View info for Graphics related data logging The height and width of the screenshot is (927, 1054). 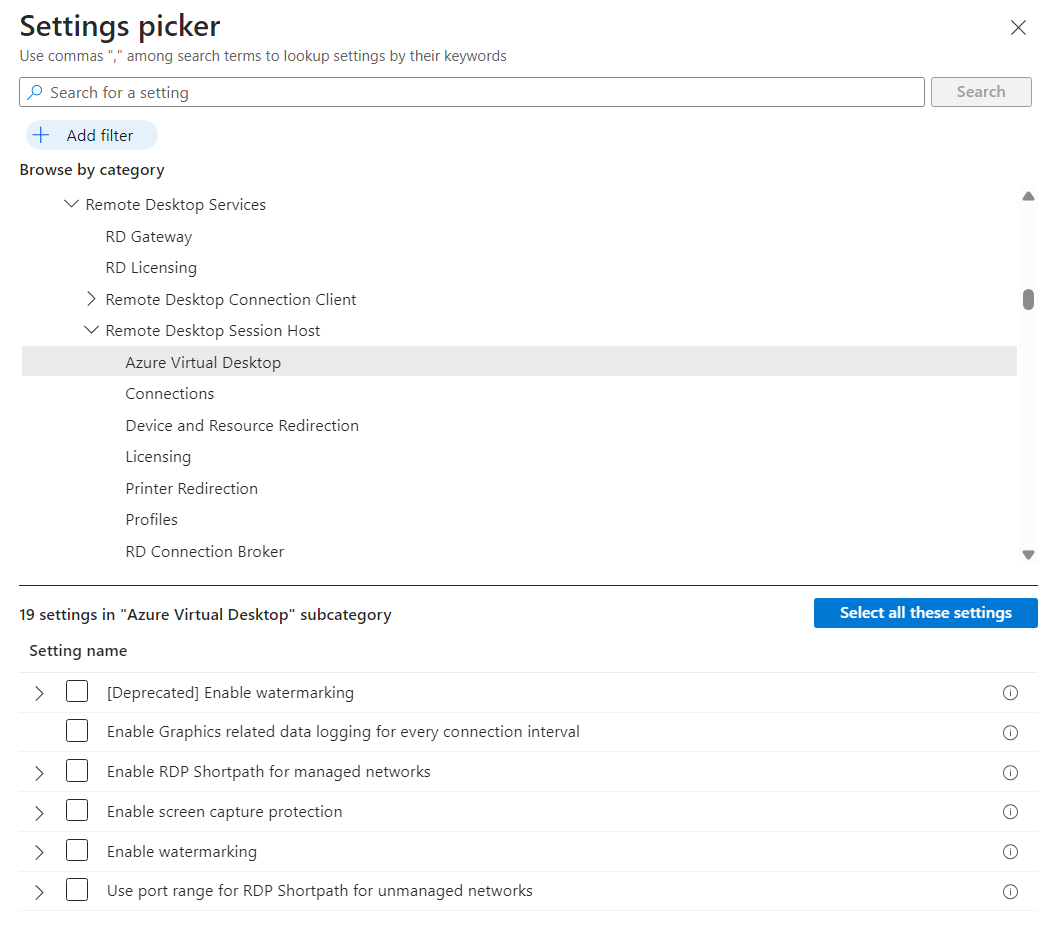1010,732
